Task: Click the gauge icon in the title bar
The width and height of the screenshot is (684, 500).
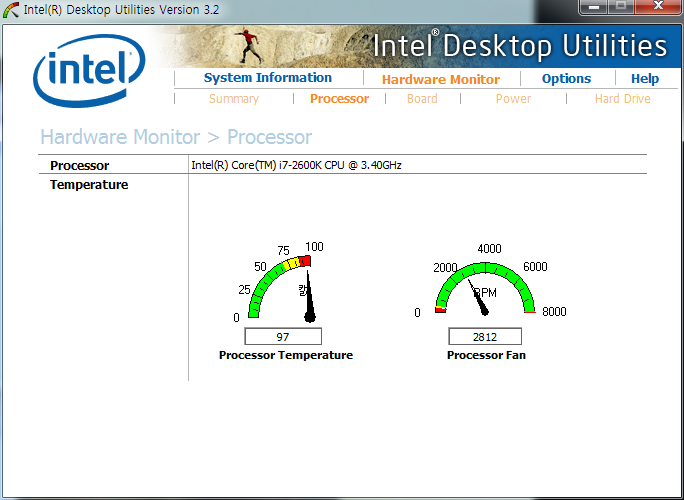Action: tap(10, 10)
